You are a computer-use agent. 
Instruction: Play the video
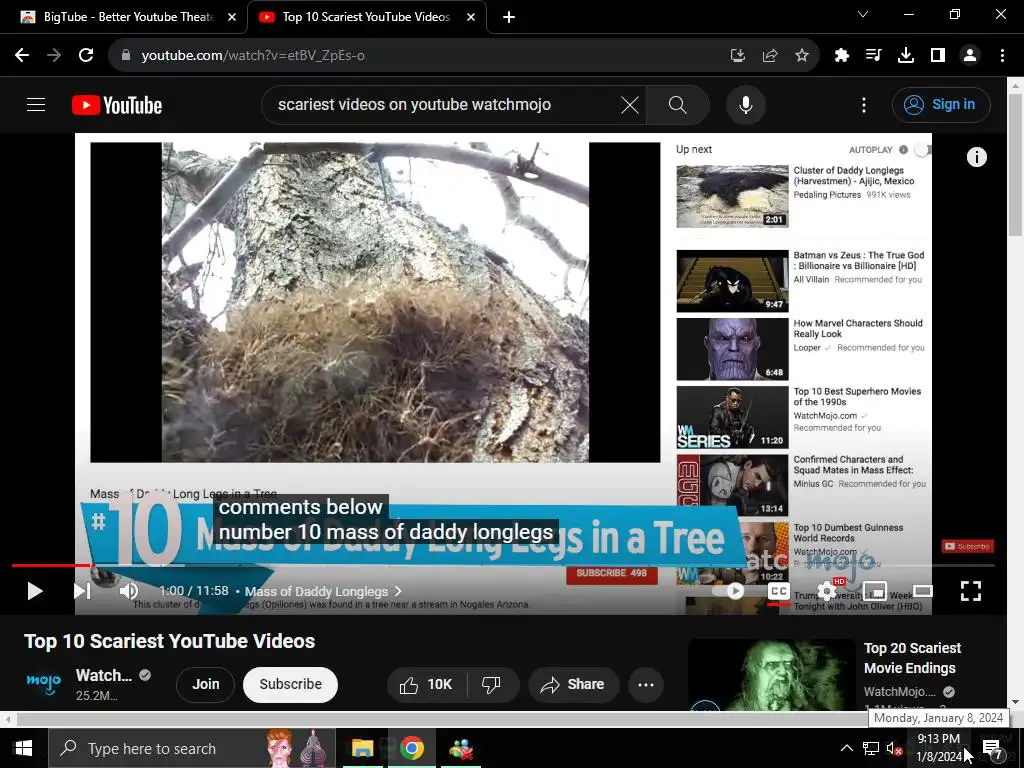pyautogui.click(x=35, y=591)
